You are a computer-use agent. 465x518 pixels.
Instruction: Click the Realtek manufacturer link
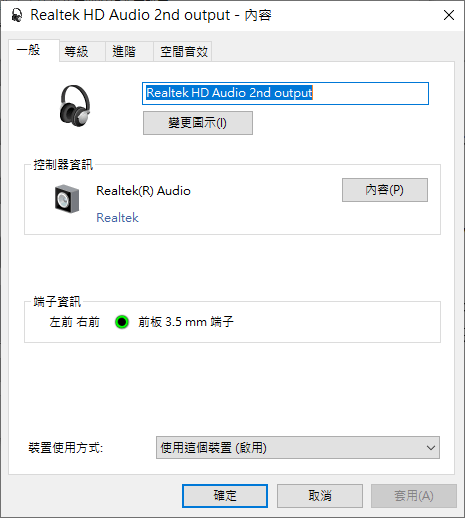point(117,218)
